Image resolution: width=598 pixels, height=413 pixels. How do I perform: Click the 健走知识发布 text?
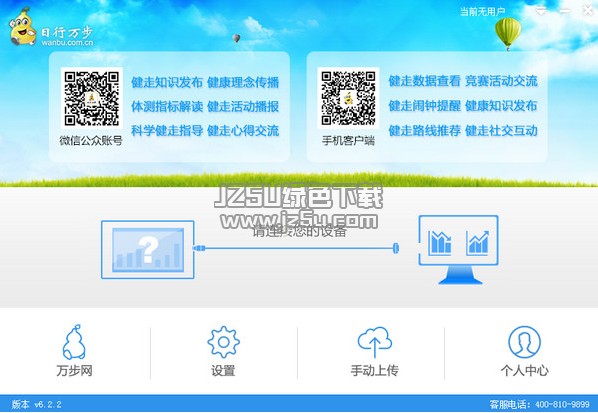pyautogui.click(x=167, y=82)
